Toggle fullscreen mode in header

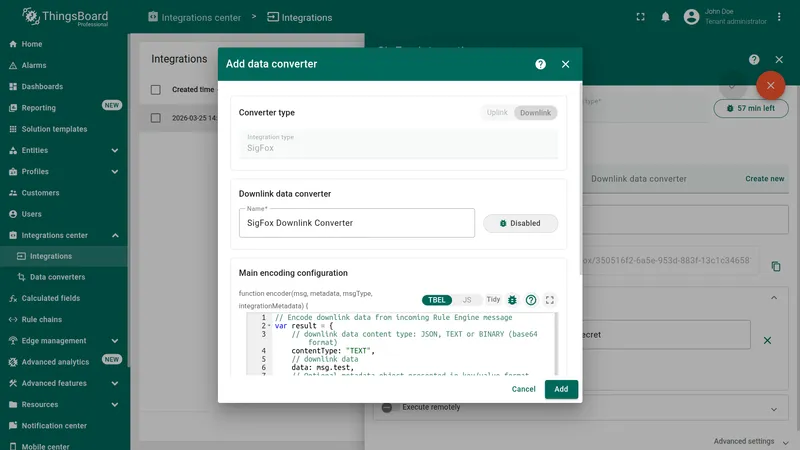pyautogui.click(x=640, y=17)
